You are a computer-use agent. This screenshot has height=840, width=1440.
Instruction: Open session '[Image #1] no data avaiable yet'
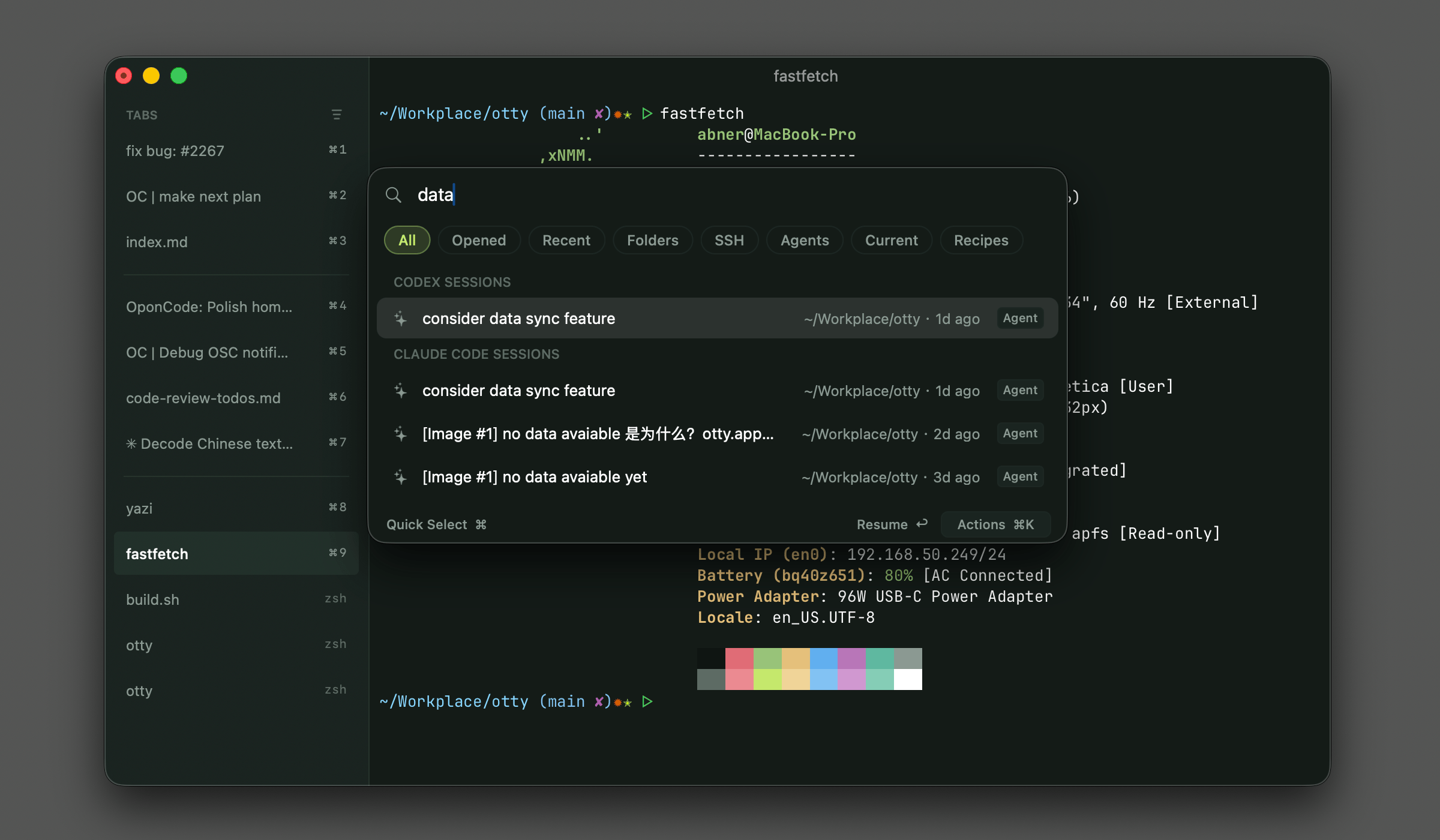(718, 477)
